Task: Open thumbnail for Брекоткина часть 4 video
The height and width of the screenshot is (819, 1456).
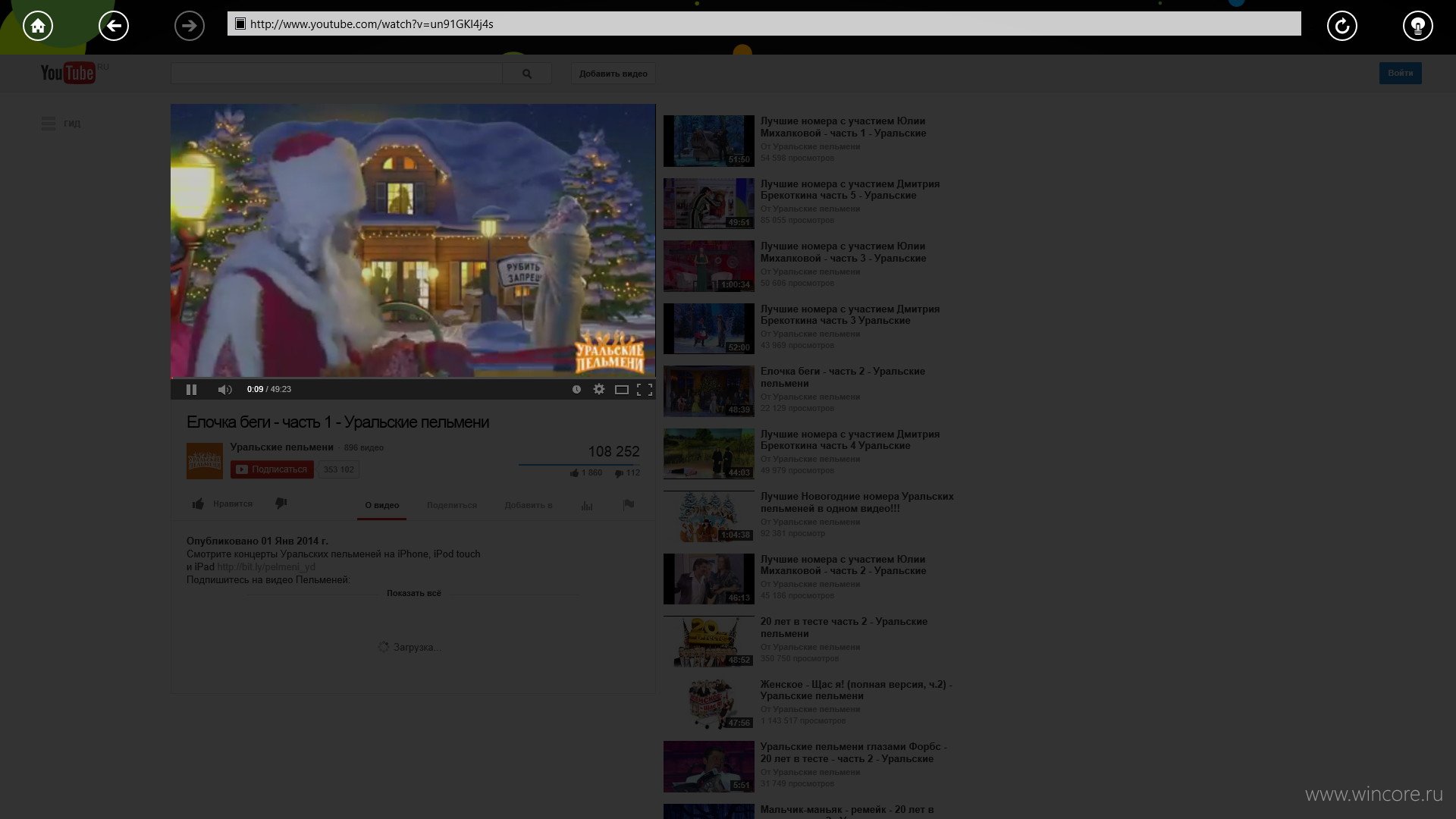Action: tap(709, 453)
